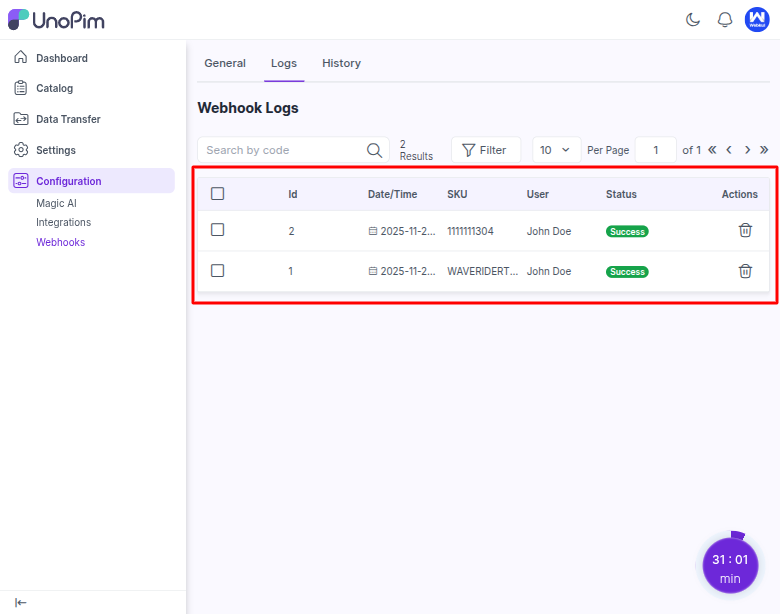780x614 pixels.
Task: Sort by the SKU column header
Action: click(457, 194)
